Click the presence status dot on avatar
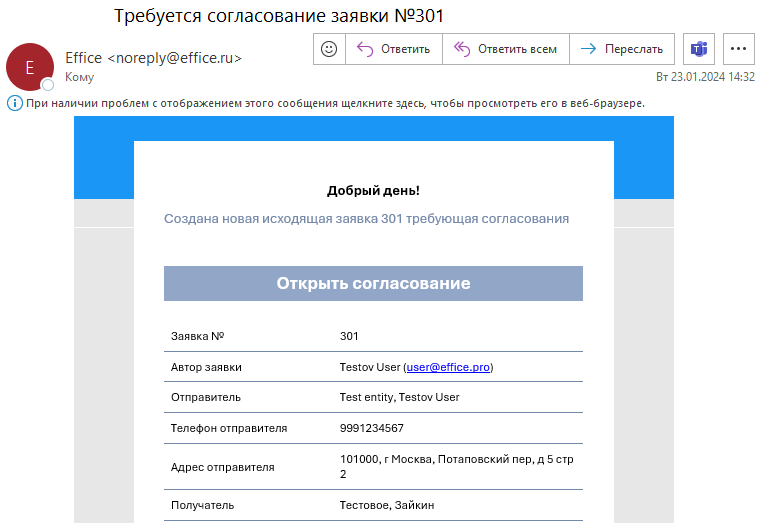 point(47,85)
